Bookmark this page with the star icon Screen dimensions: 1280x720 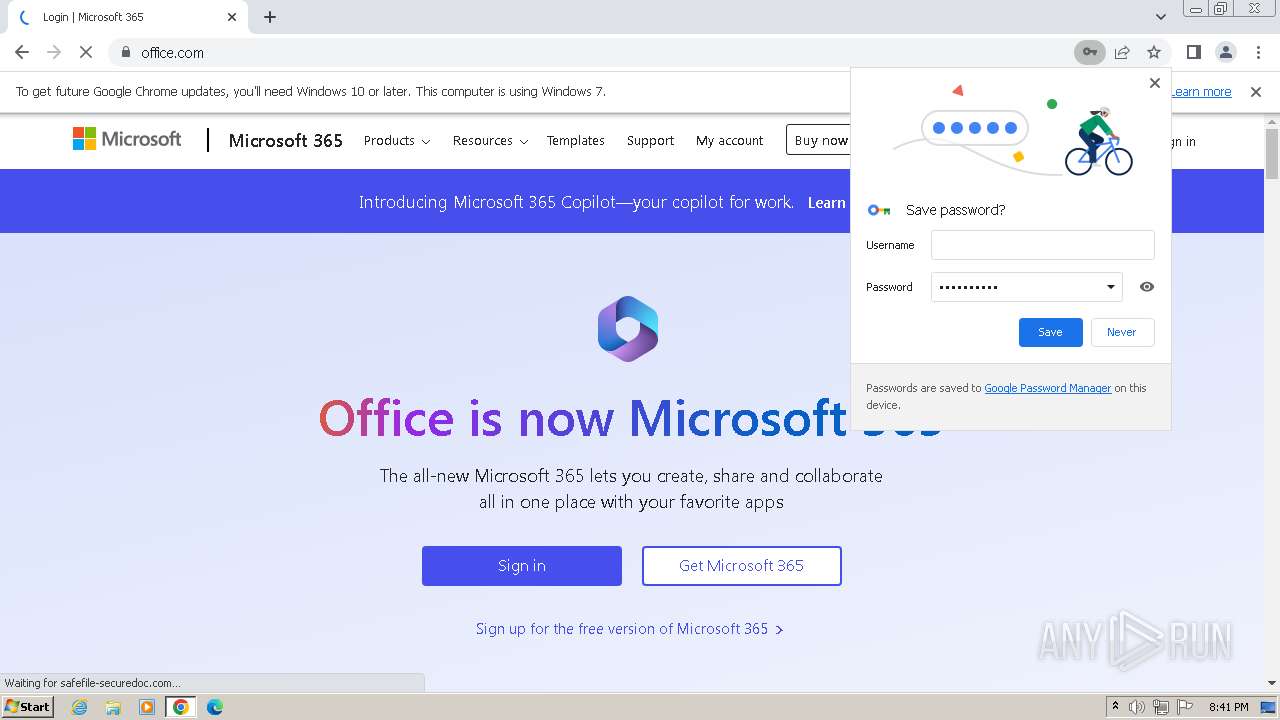(x=1154, y=52)
